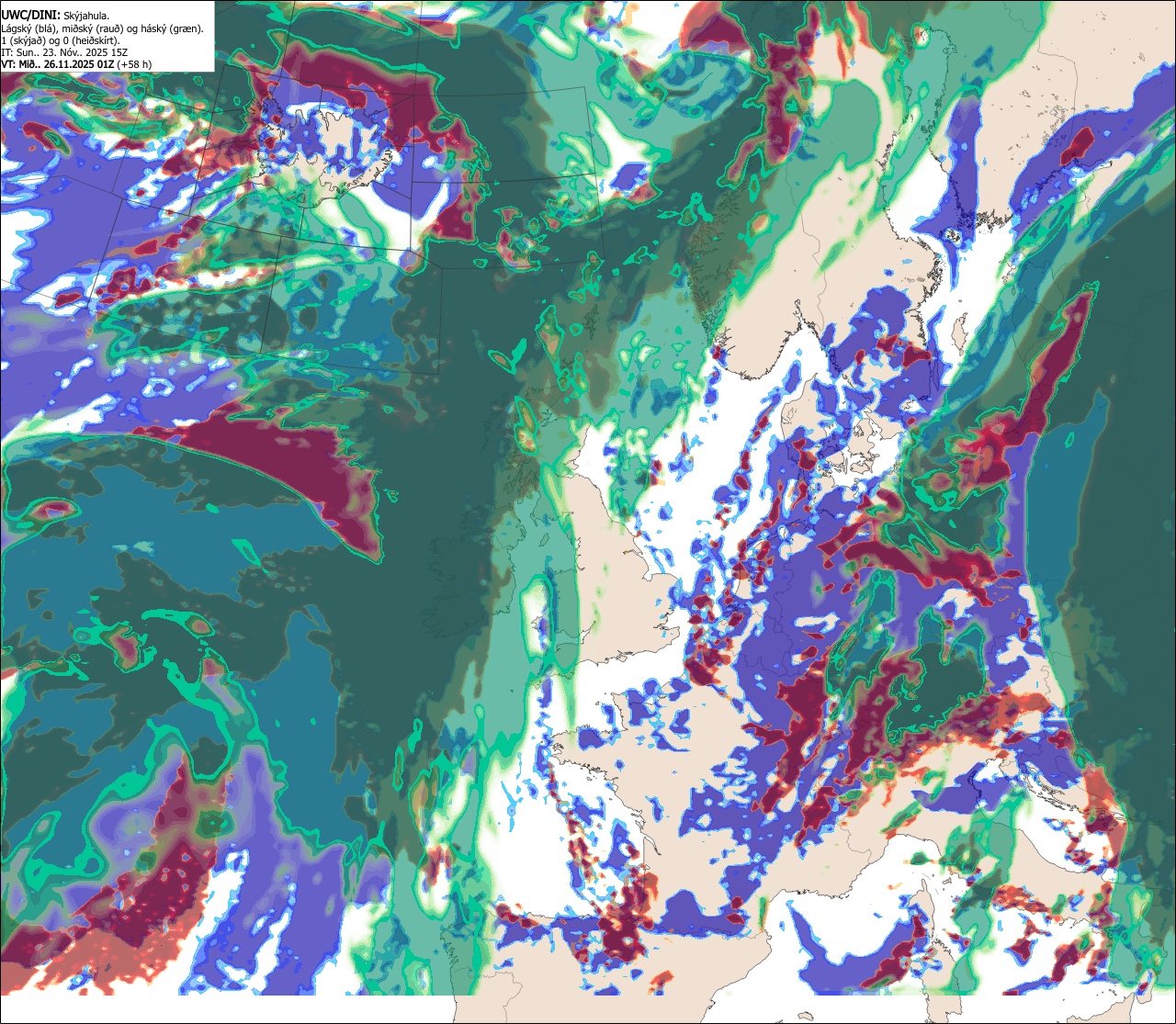Screen dimensions: 1176x1024
Task: Click the word 'Skýjahula.' in the legend
Action: coord(86,16)
